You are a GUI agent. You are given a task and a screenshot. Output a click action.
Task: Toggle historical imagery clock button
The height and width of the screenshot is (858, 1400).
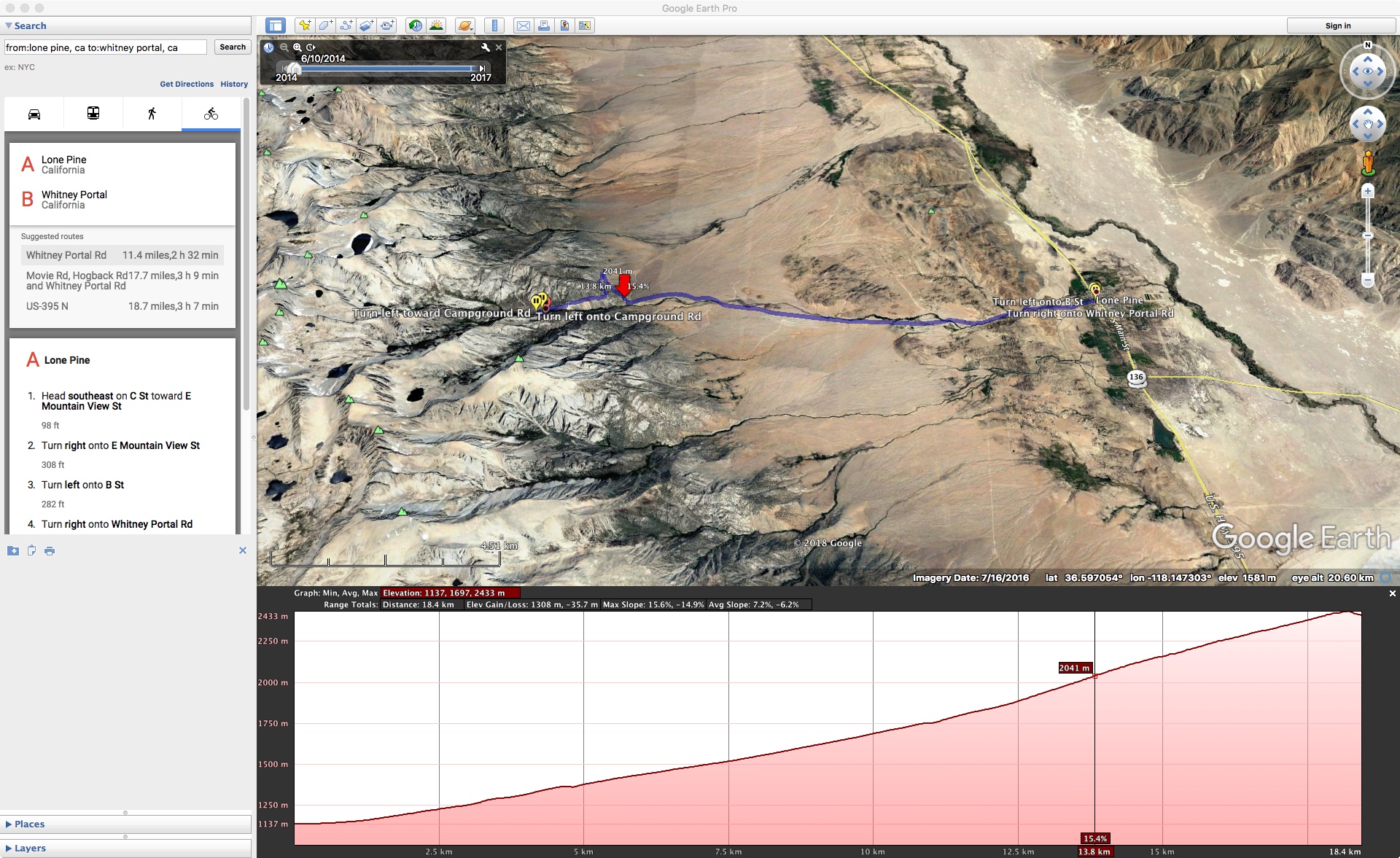[x=415, y=26]
